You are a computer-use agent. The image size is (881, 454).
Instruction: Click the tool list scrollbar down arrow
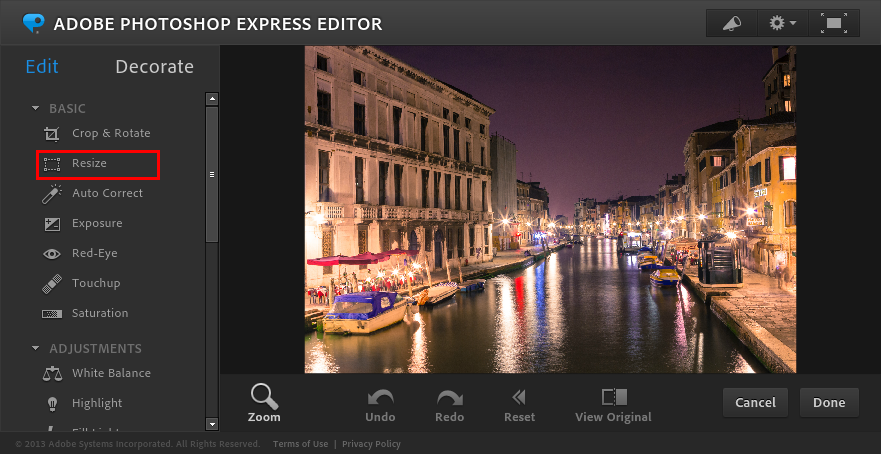click(x=212, y=424)
